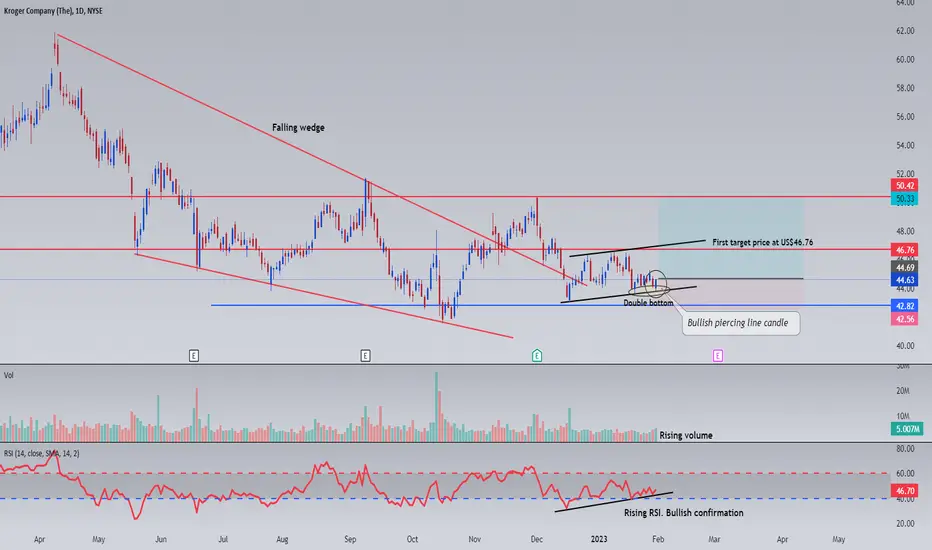The image size is (932, 550).
Task: Select the red 46.76 axis price tag
Action: tap(904, 250)
